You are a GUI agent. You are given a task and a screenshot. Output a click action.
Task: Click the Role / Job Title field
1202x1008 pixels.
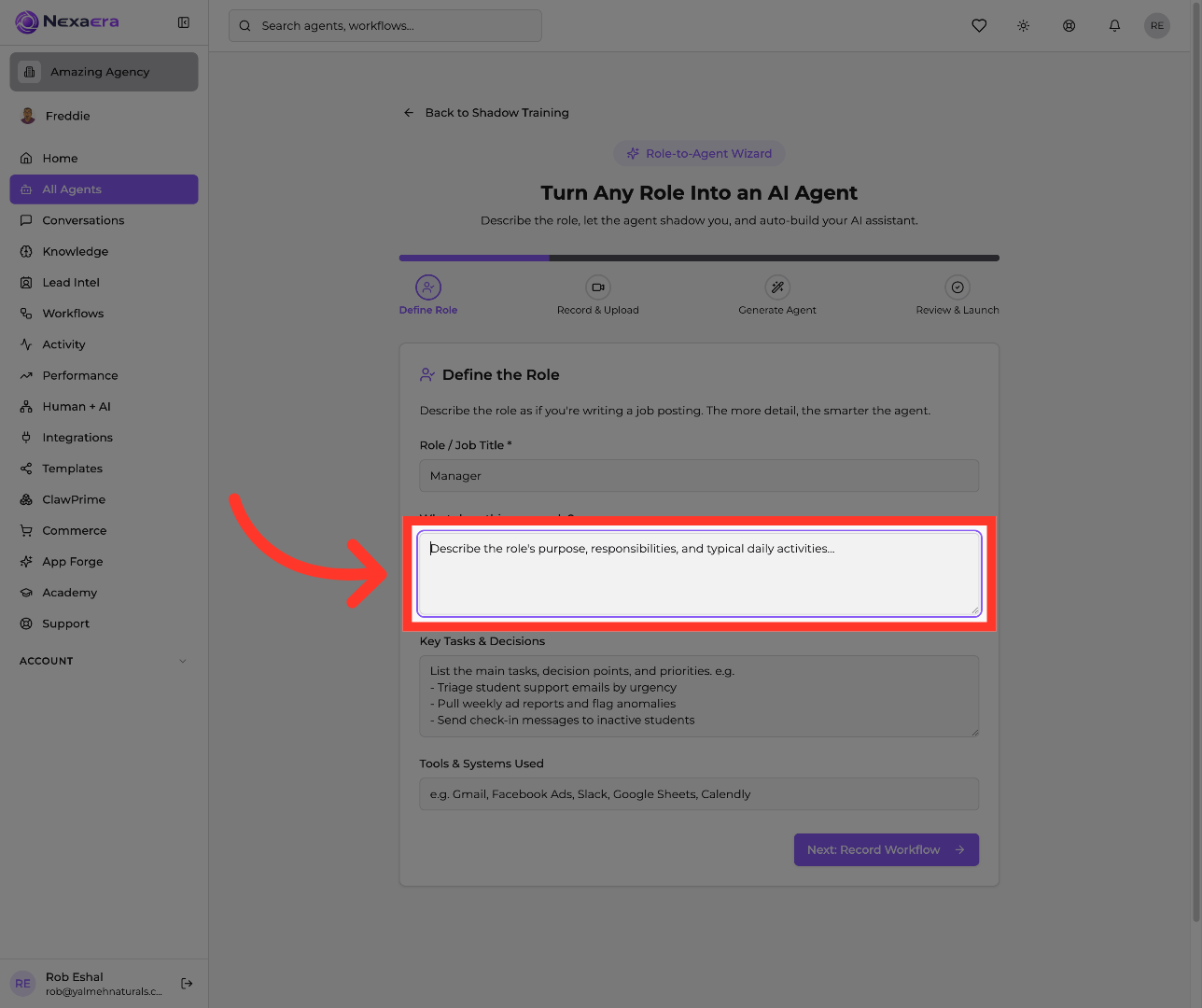699,476
